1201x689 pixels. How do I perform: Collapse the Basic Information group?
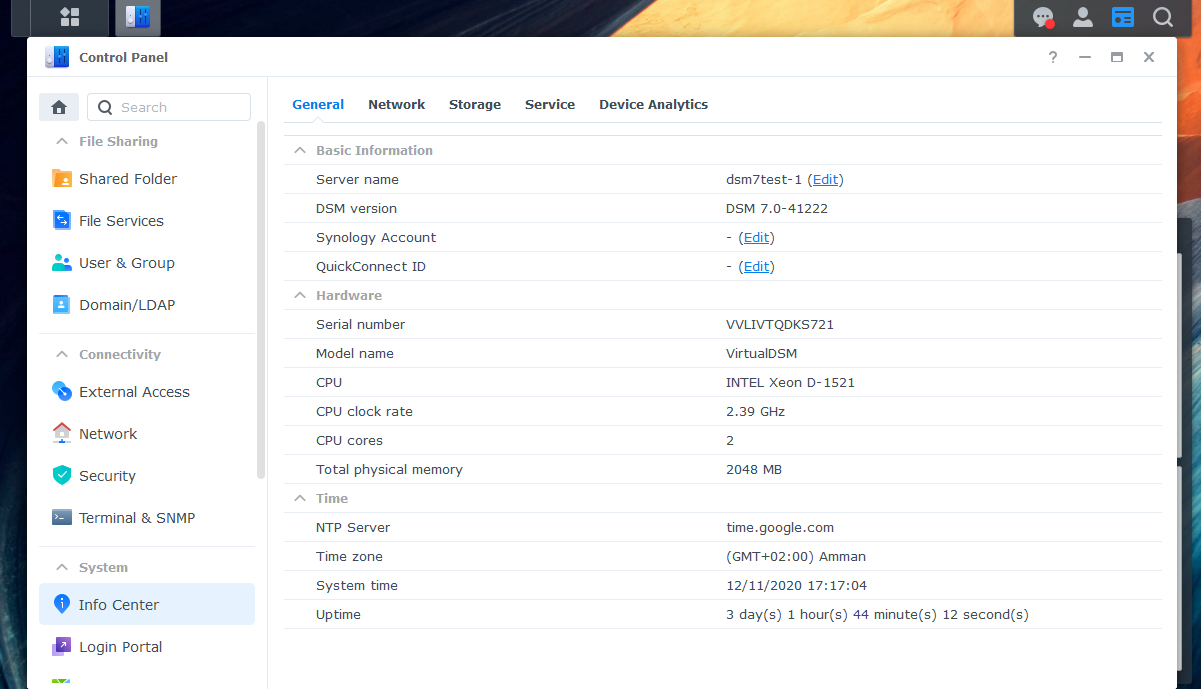(299, 150)
